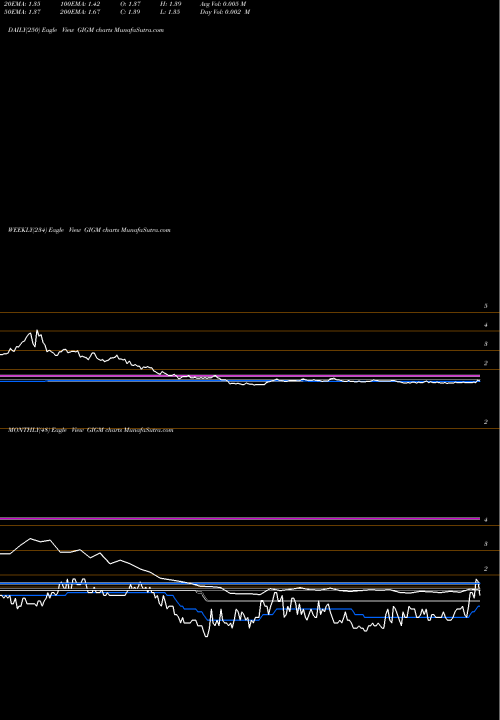Click the Day Vol readout
The width and height of the screenshot is (500, 720).
click(x=225, y=12)
